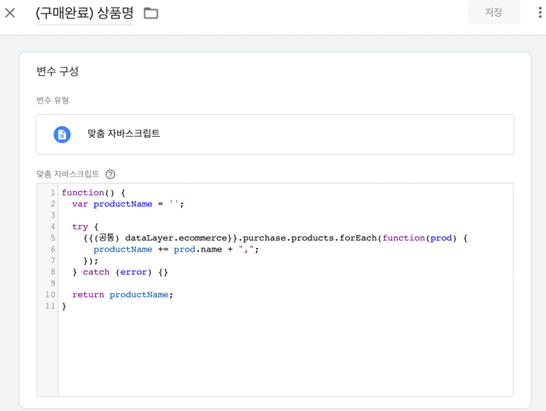Viewport: 546px width, 411px height.
Task: Click the 변수 구성 section heading
Action: 57,71
